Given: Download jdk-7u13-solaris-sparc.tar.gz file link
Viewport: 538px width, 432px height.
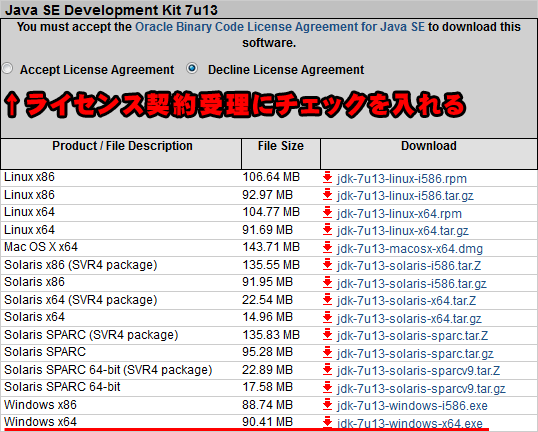Looking at the screenshot, I should 415,354.
